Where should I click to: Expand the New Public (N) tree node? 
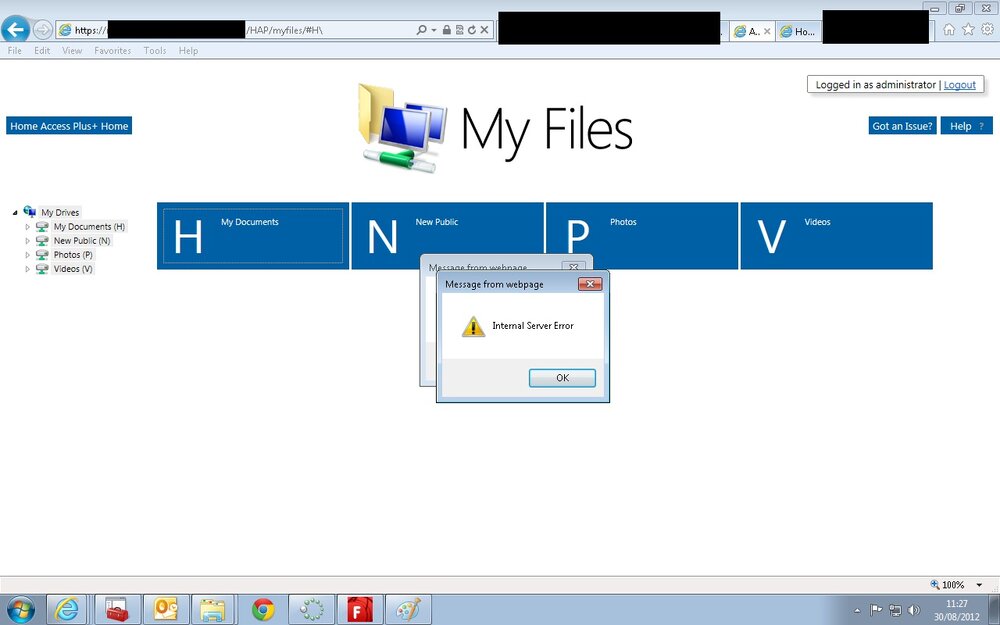click(27, 240)
